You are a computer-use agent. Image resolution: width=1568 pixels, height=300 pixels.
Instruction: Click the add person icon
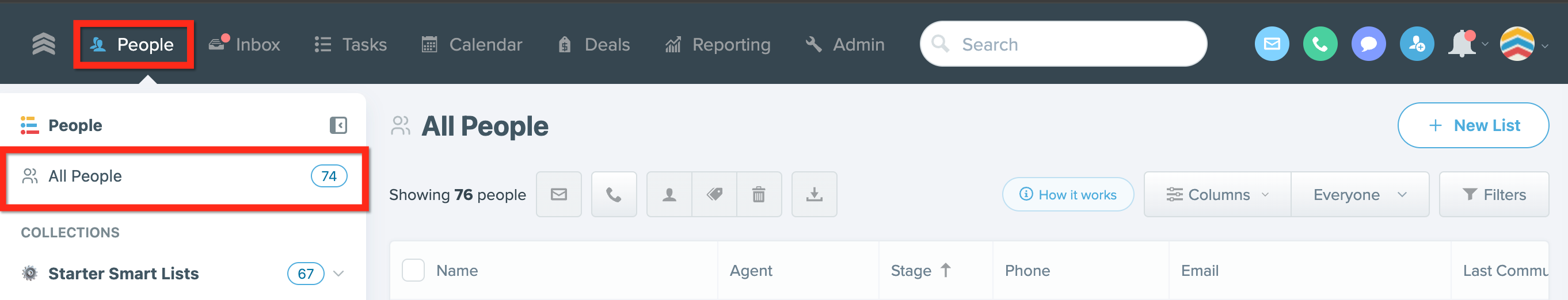[1417, 44]
